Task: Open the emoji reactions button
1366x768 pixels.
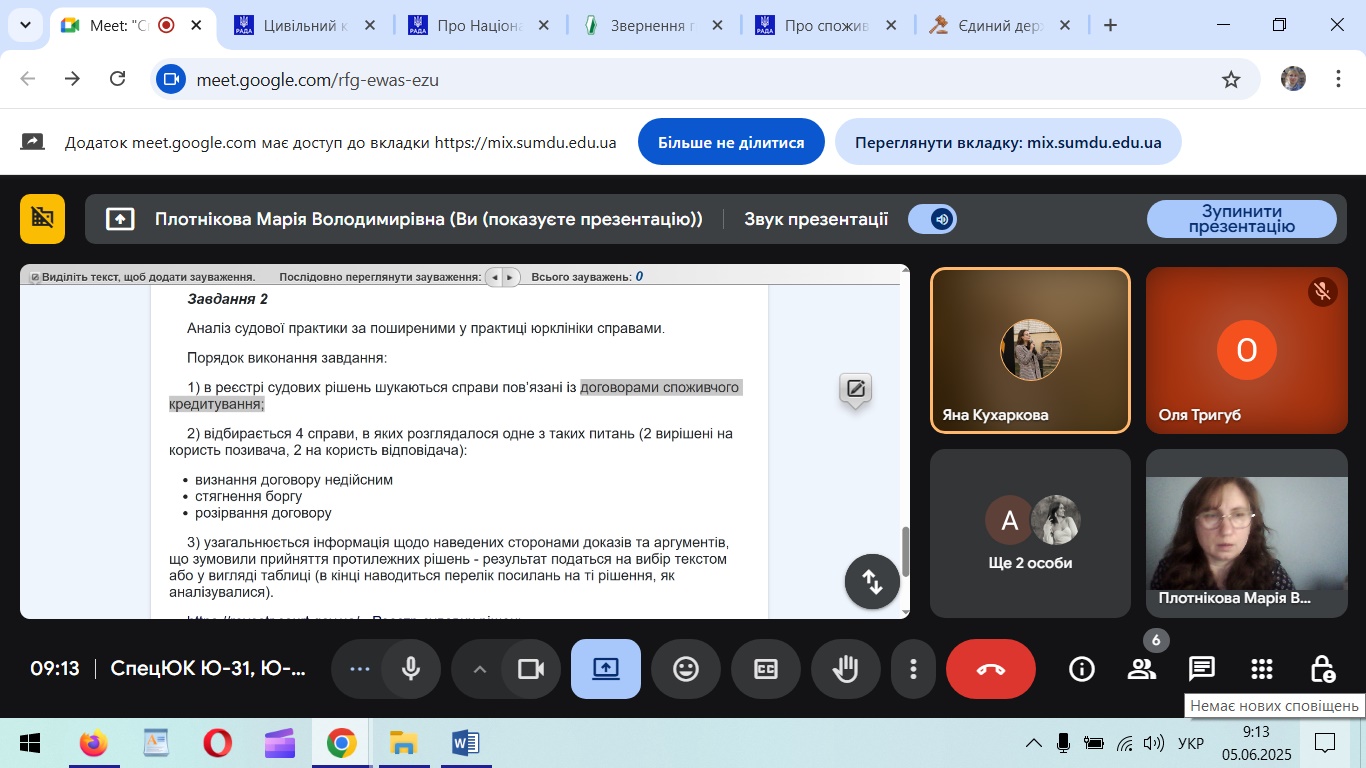Action: click(686, 669)
